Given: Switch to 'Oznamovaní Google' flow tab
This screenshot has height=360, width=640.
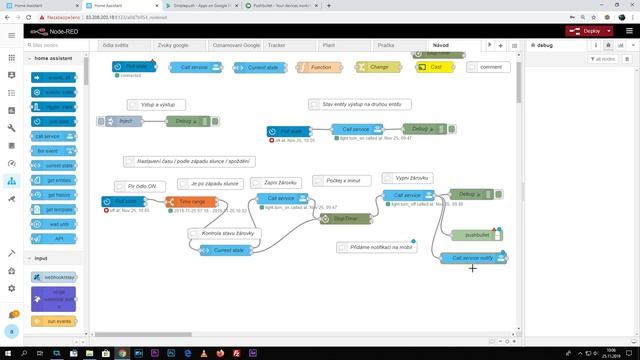Looking at the screenshot, I should [236, 45].
